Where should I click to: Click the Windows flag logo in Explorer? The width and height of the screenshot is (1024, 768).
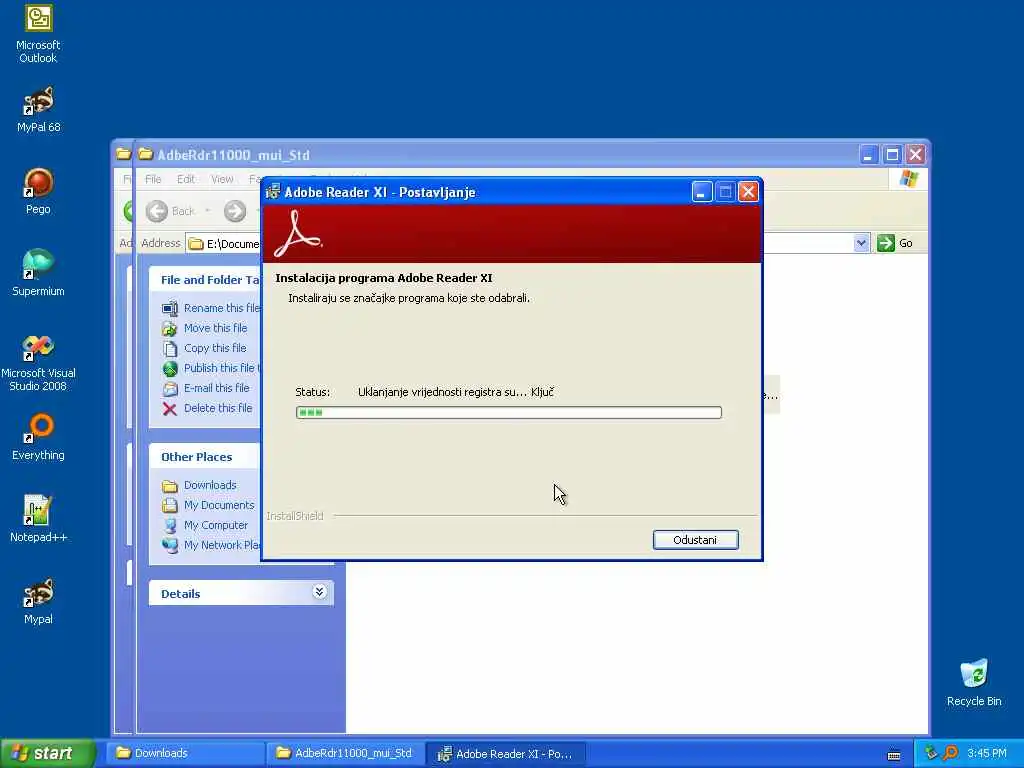coord(908,179)
